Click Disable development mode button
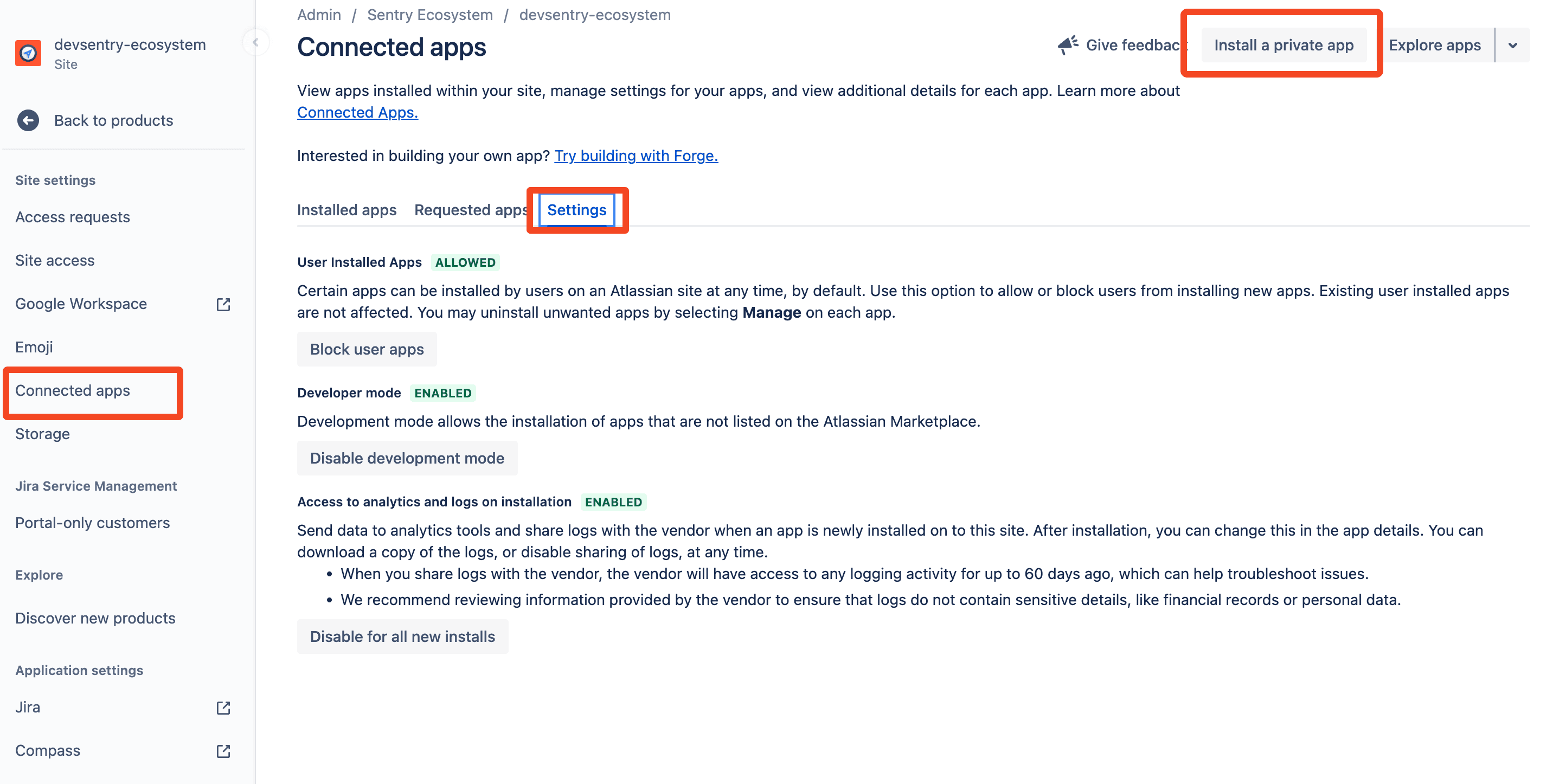This screenshot has width=1553, height=784. pyautogui.click(x=407, y=459)
